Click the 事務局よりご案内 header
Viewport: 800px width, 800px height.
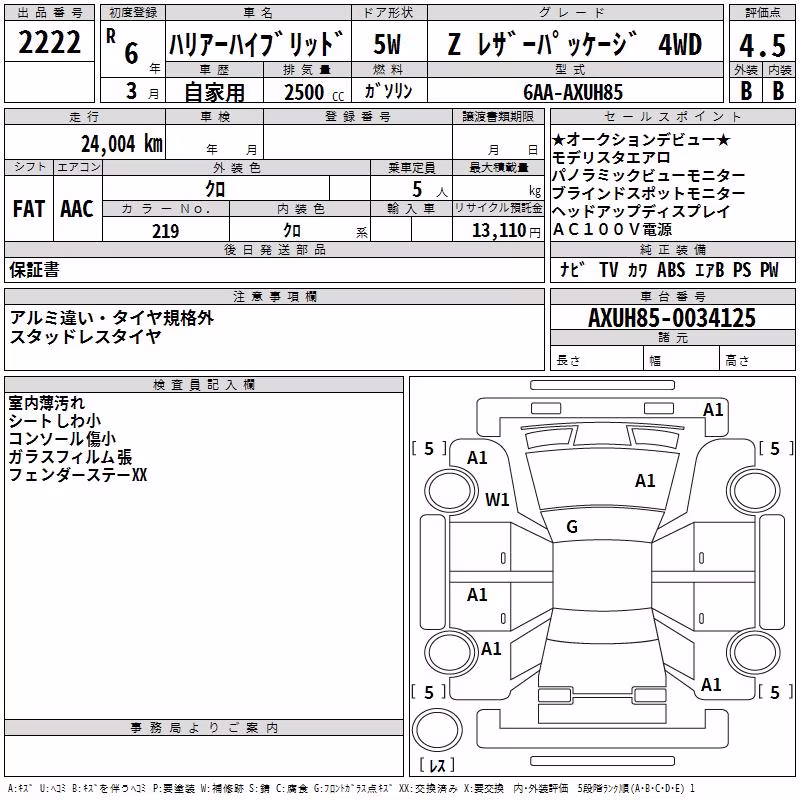tap(204, 728)
